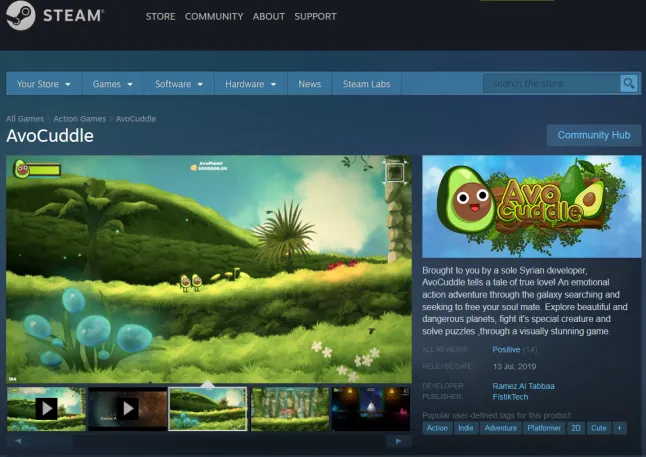Expand the Games dropdown menu

coord(112,84)
